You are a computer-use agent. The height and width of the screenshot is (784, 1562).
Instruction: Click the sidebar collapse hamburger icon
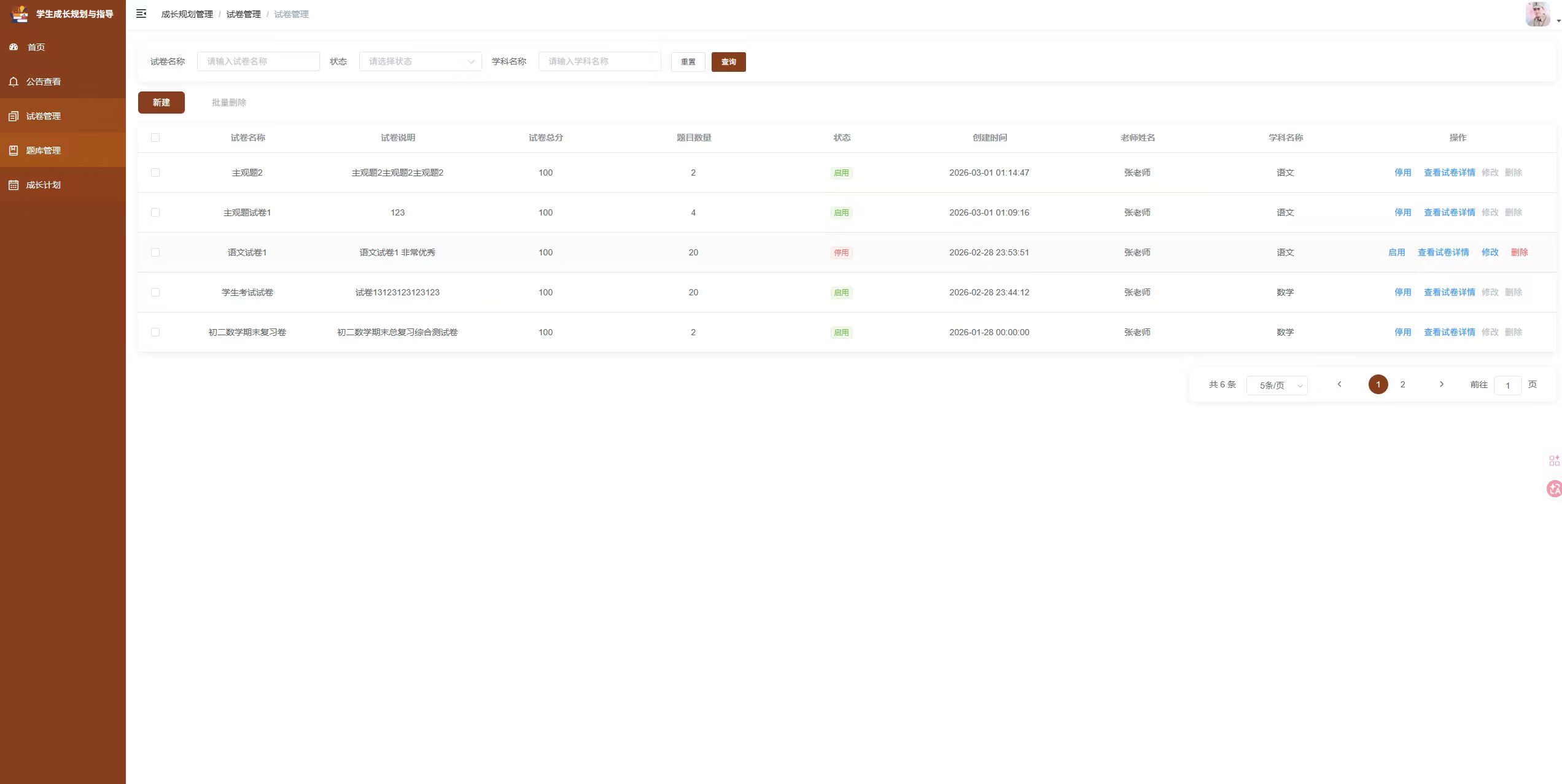141,14
